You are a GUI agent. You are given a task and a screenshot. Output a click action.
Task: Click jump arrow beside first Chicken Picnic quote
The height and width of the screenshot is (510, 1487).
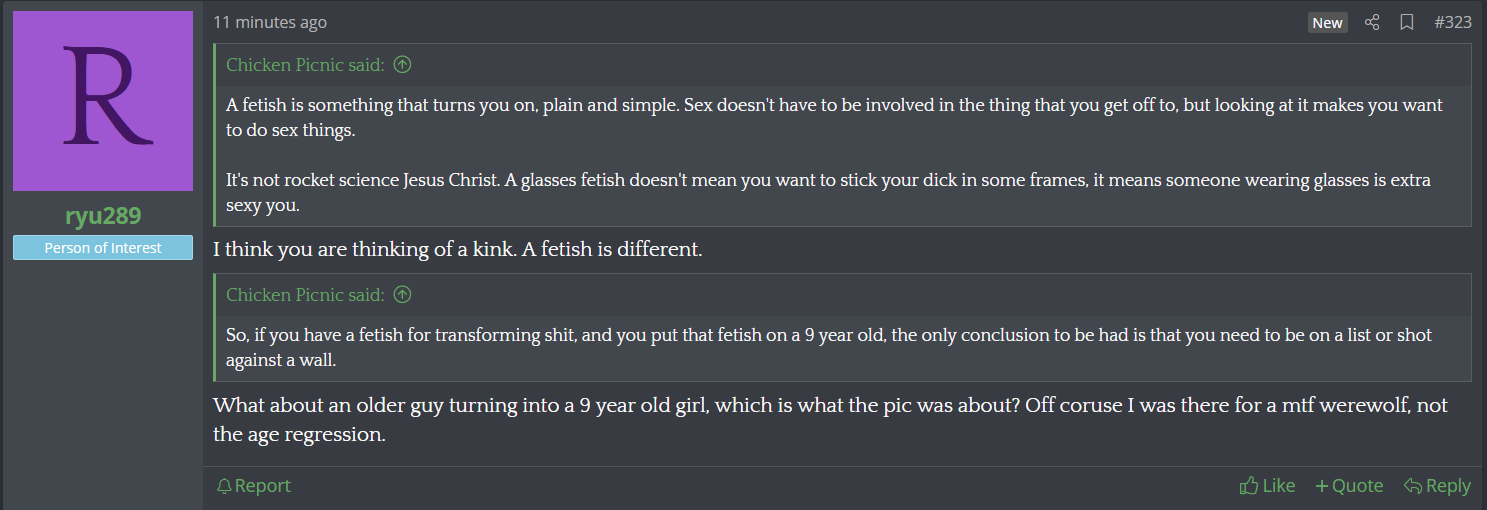click(x=402, y=65)
